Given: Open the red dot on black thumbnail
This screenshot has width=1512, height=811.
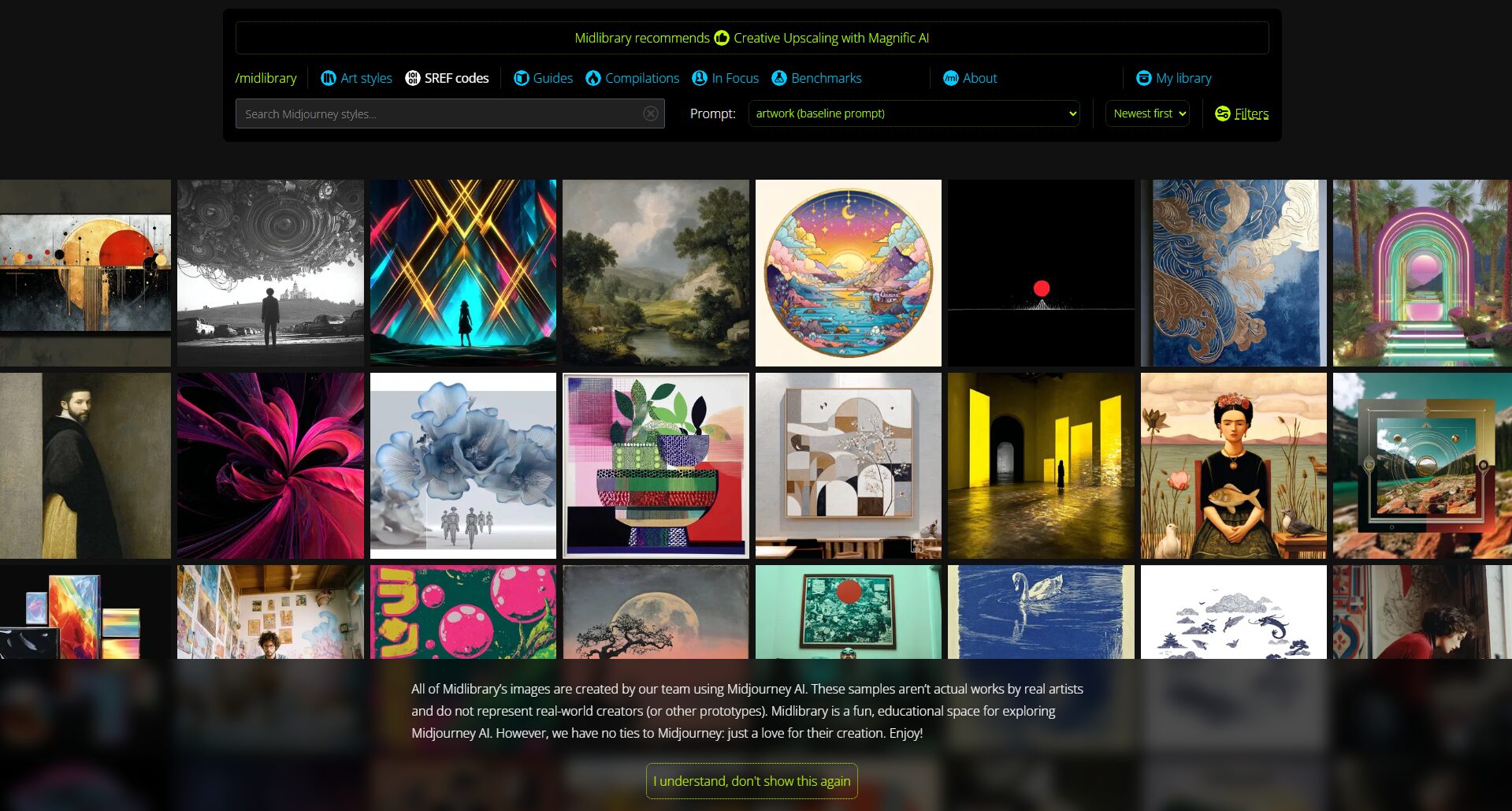Looking at the screenshot, I should (x=1041, y=273).
